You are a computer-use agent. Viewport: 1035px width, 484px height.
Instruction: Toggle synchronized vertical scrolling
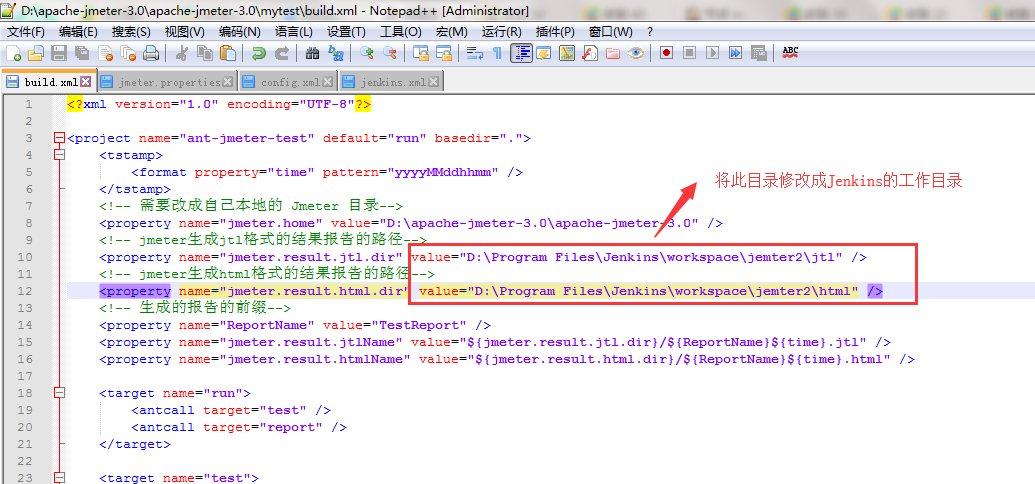(x=420, y=53)
